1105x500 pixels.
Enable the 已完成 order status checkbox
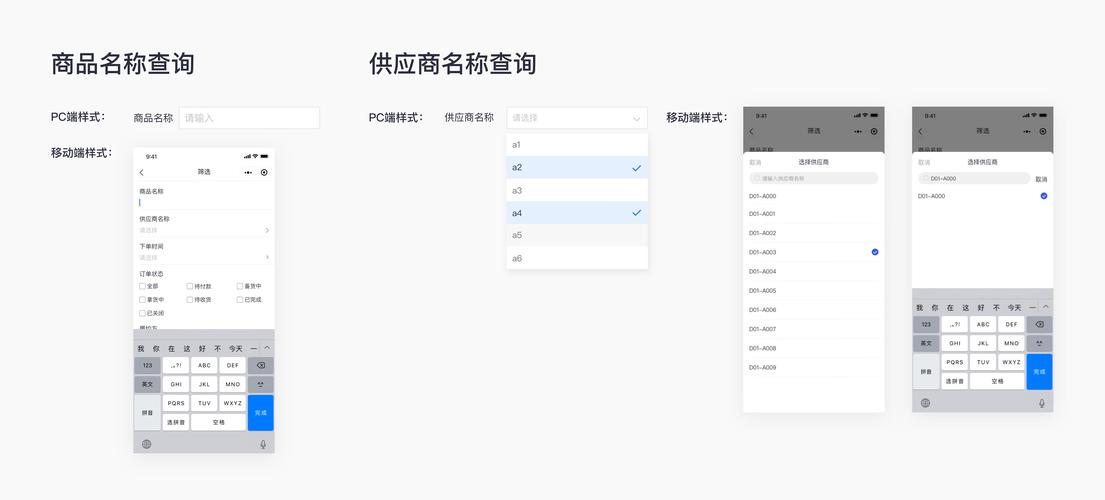(x=240, y=299)
